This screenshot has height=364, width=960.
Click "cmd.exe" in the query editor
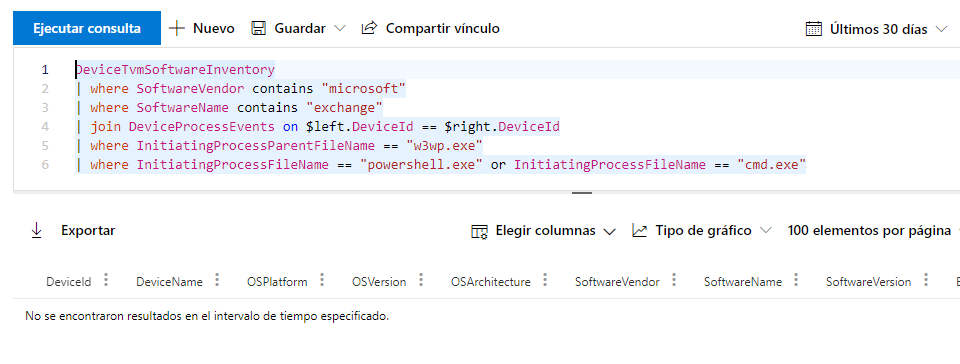click(x=771, y=165)
